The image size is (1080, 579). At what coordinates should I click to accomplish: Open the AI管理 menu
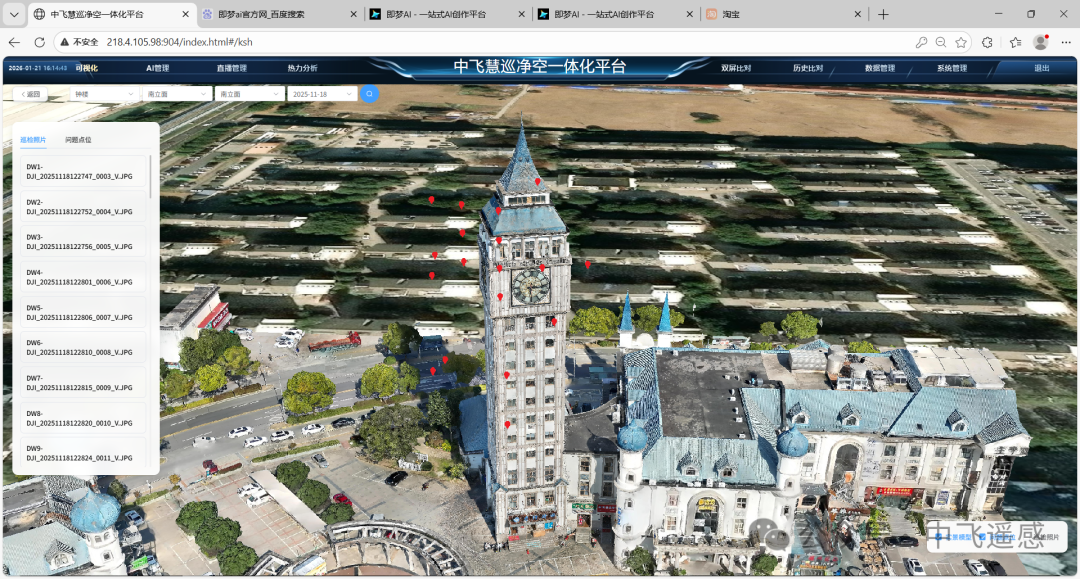click(158, 68)
